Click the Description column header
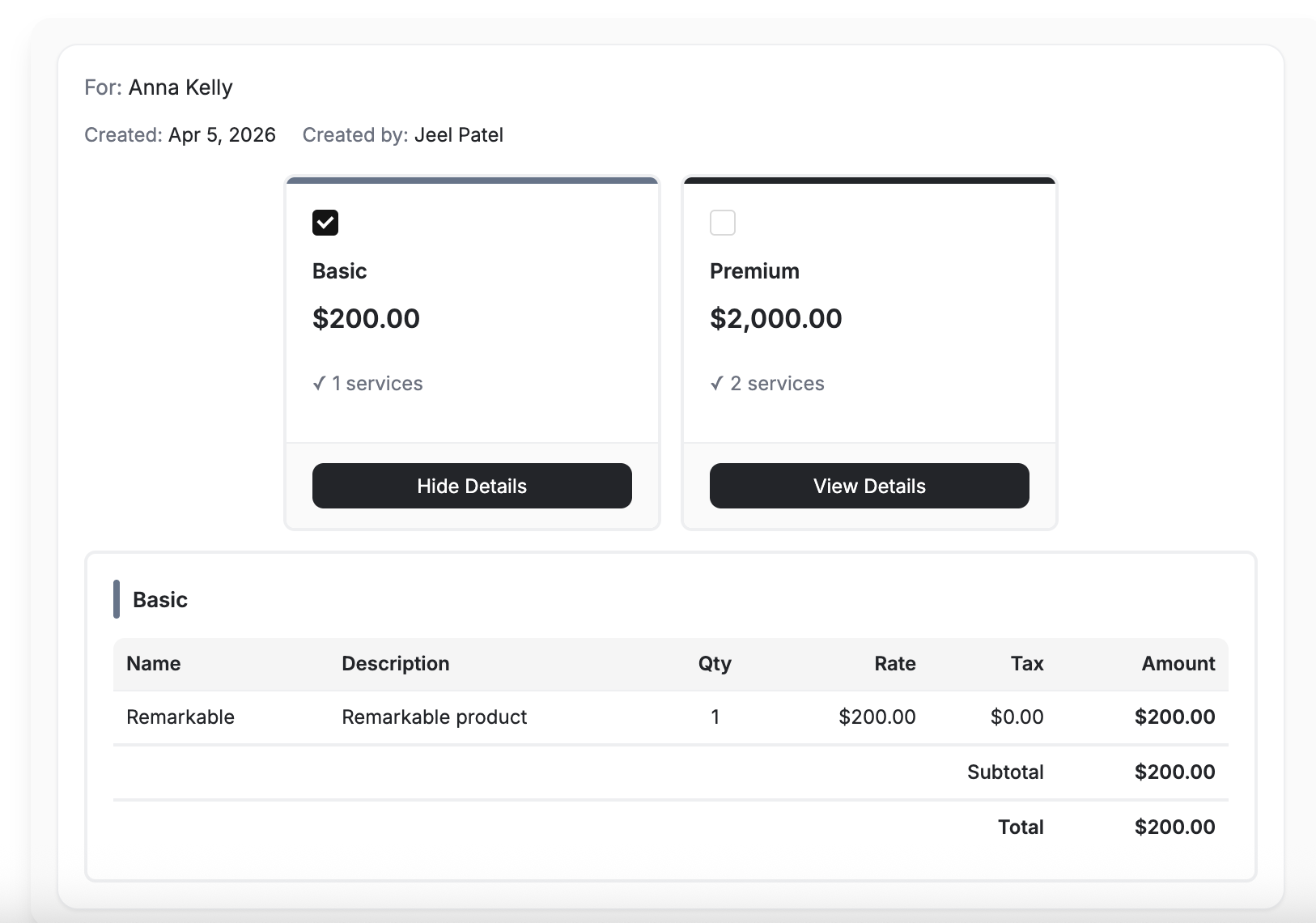 pyautogui.click(x=396, y=664)
